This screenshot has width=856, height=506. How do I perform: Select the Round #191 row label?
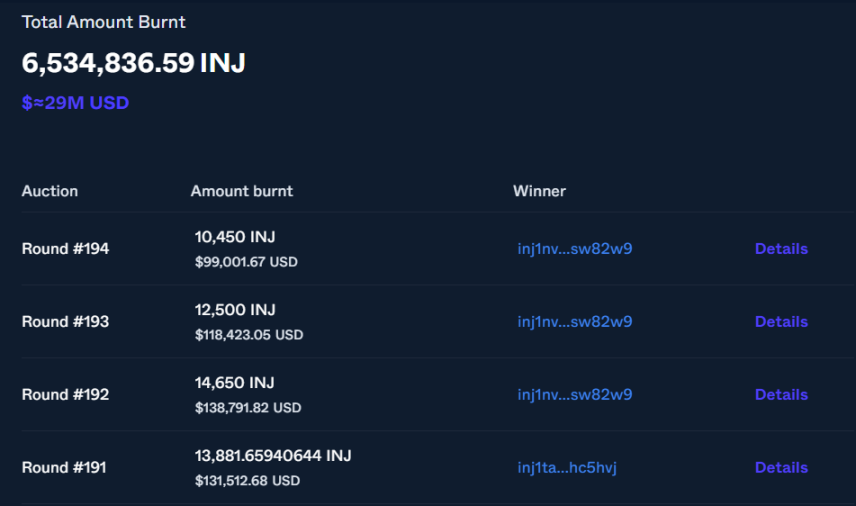[x=64, y=468]
